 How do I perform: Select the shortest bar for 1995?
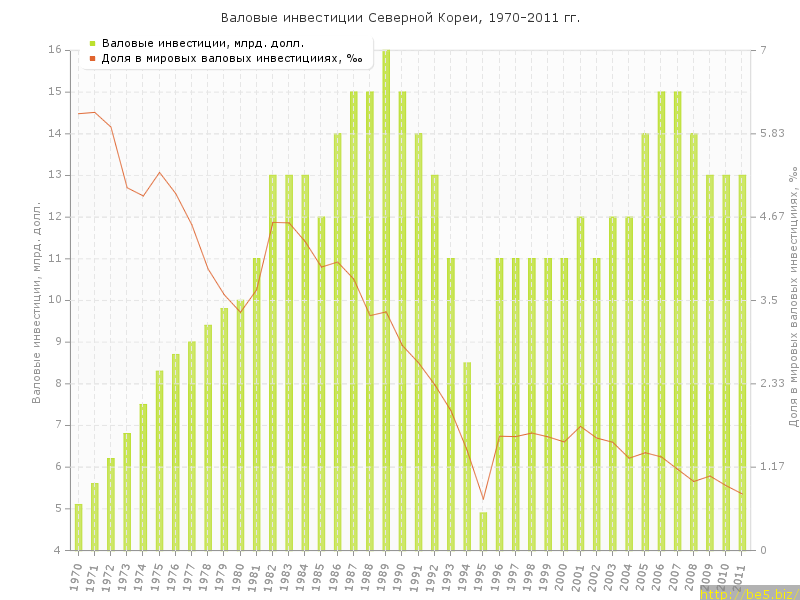pos(483,531)
